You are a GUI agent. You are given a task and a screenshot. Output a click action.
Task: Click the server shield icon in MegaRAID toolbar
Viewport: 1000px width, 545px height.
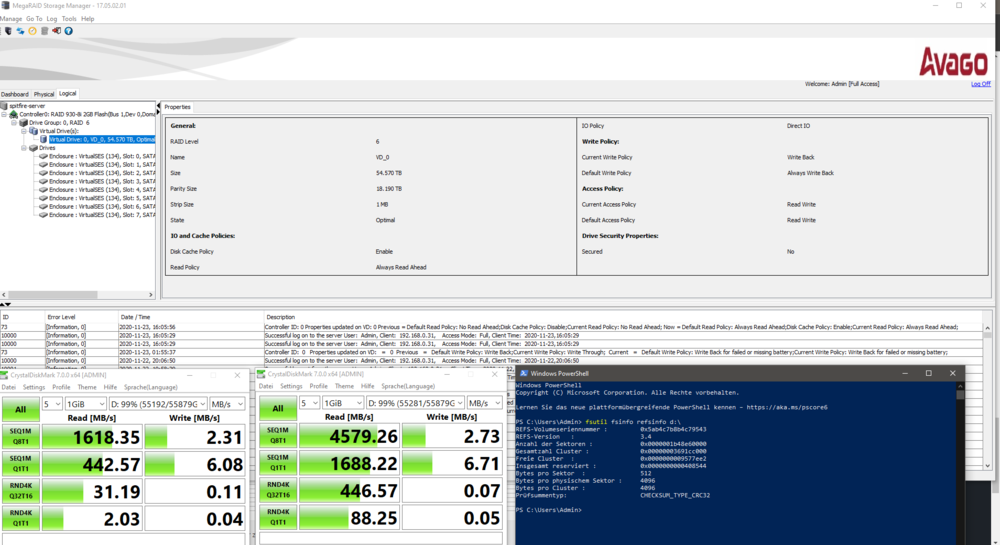(8, 31)
